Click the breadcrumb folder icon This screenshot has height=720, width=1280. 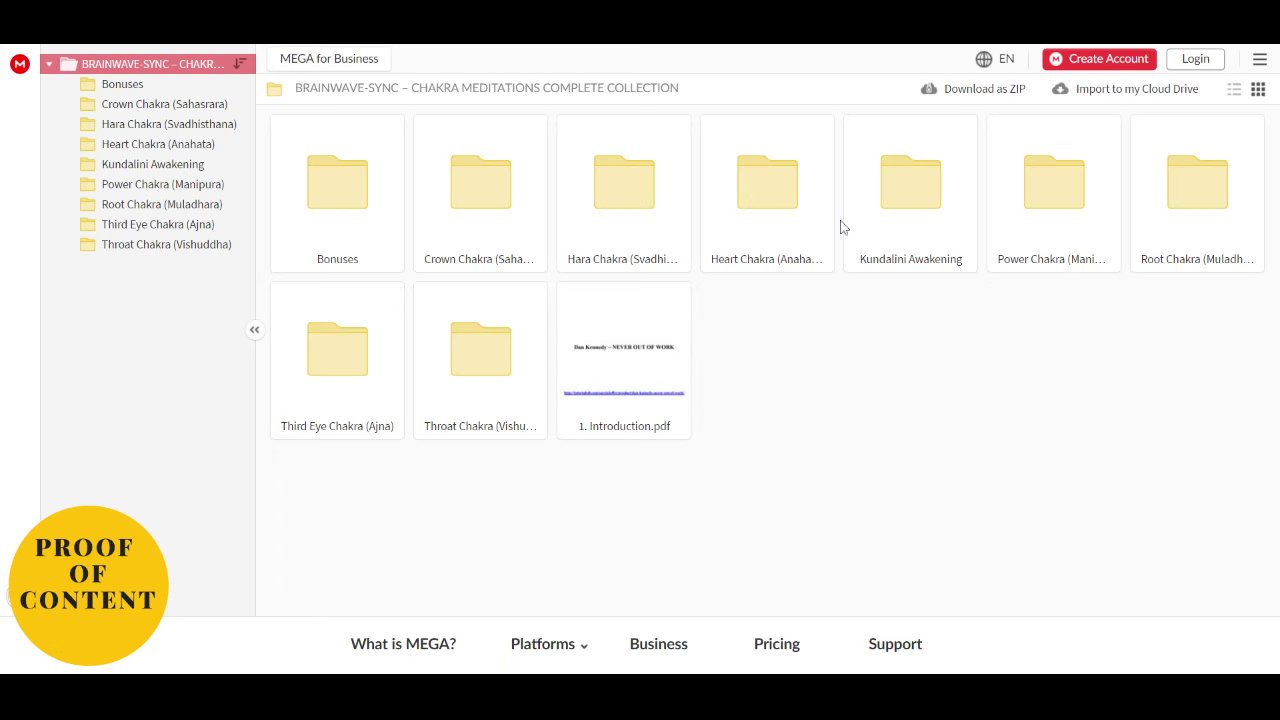274,89
